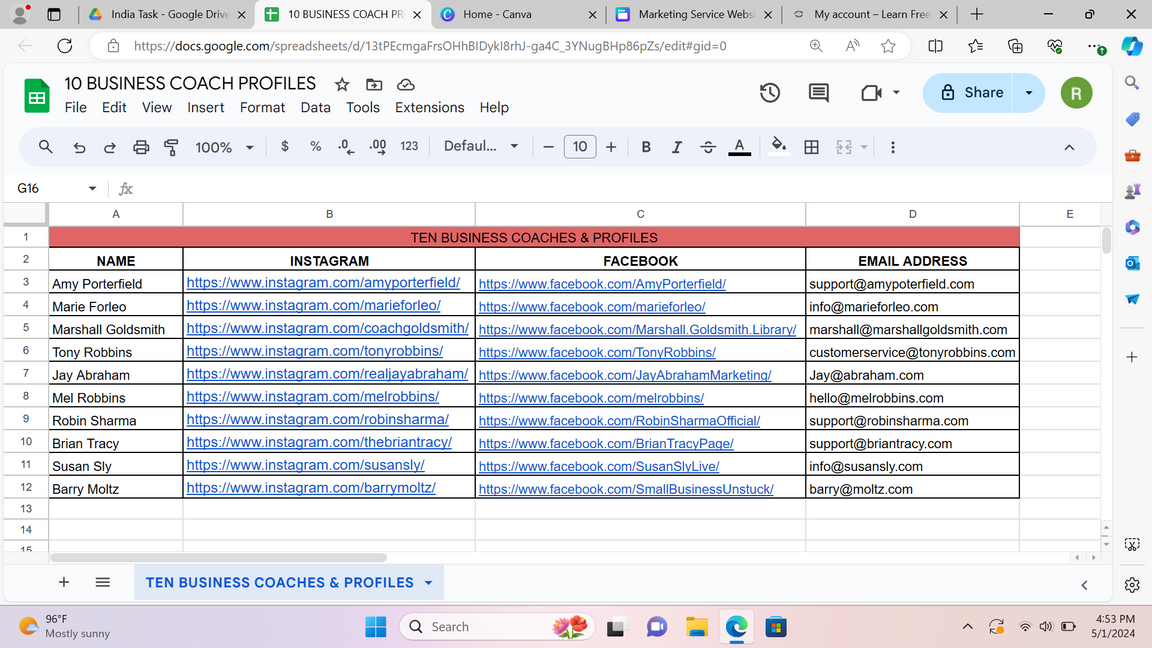Toggle strikethrough formatting
Screen dimensions: 1152x648
(x=708, y=147)
